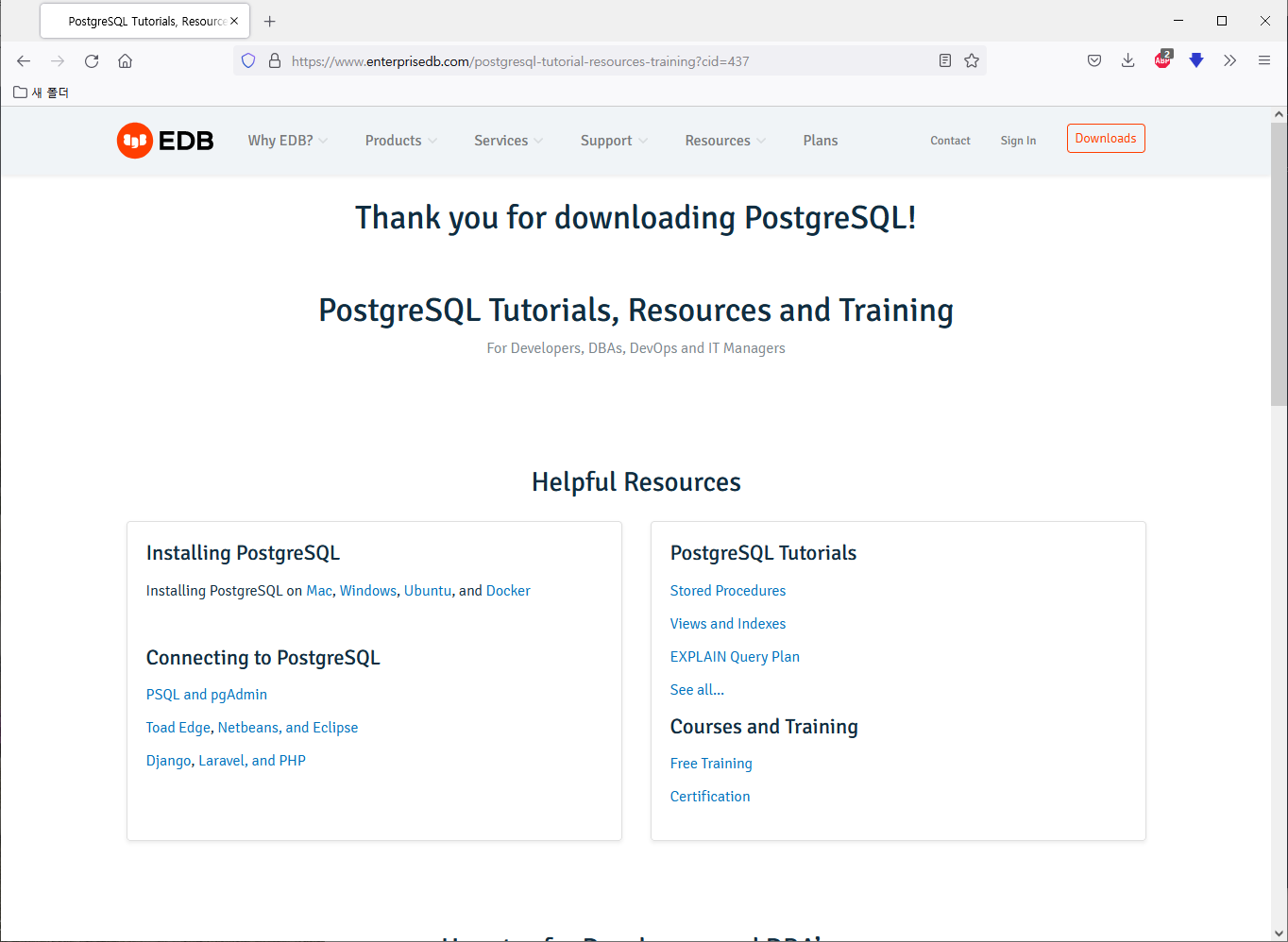
Task: Go back to the previous page
Action: [24, 61]
